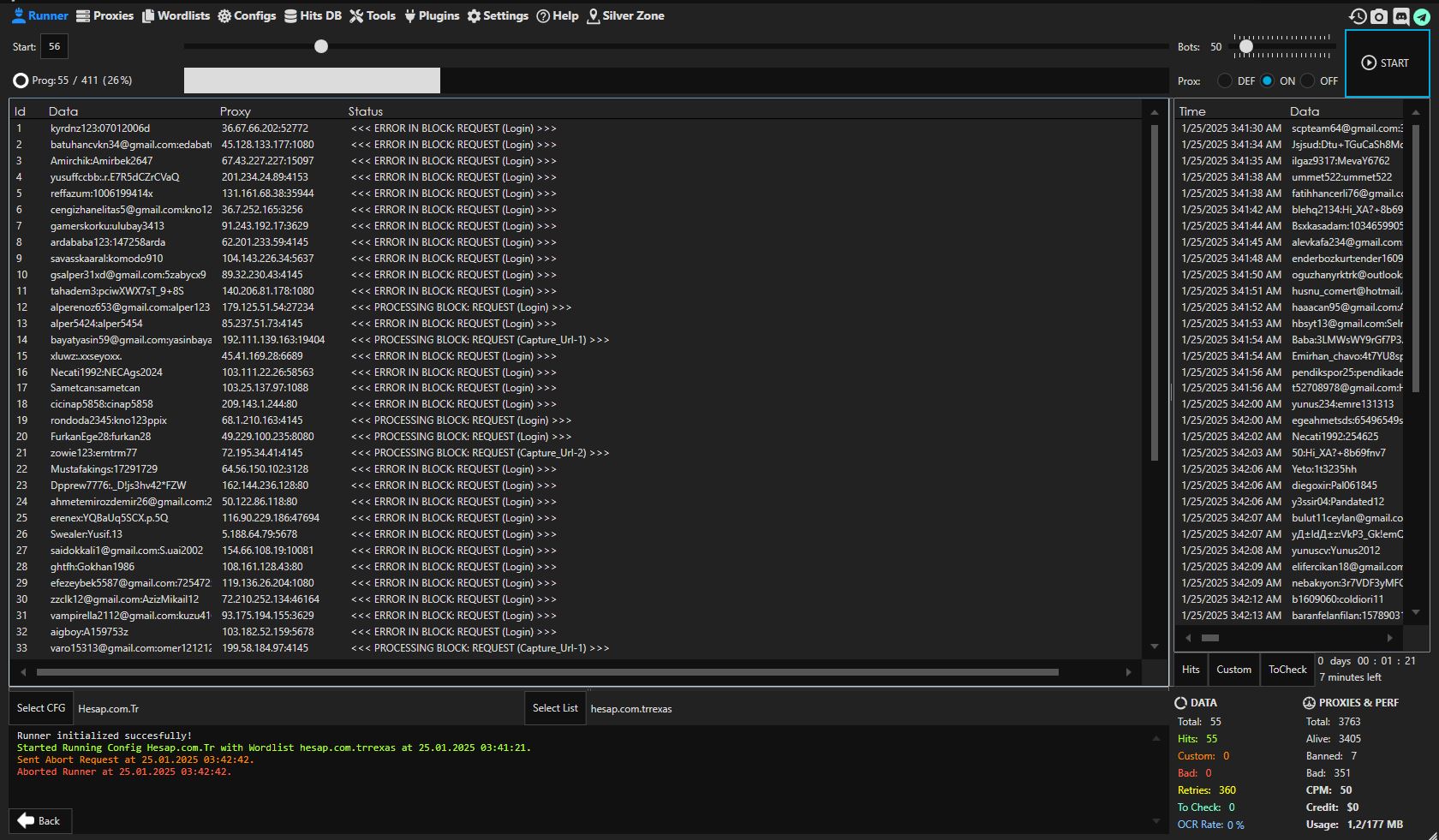Click the main list horizontal scrollbar thumb
1439x840 pixels.
click(x=547, y=672)
